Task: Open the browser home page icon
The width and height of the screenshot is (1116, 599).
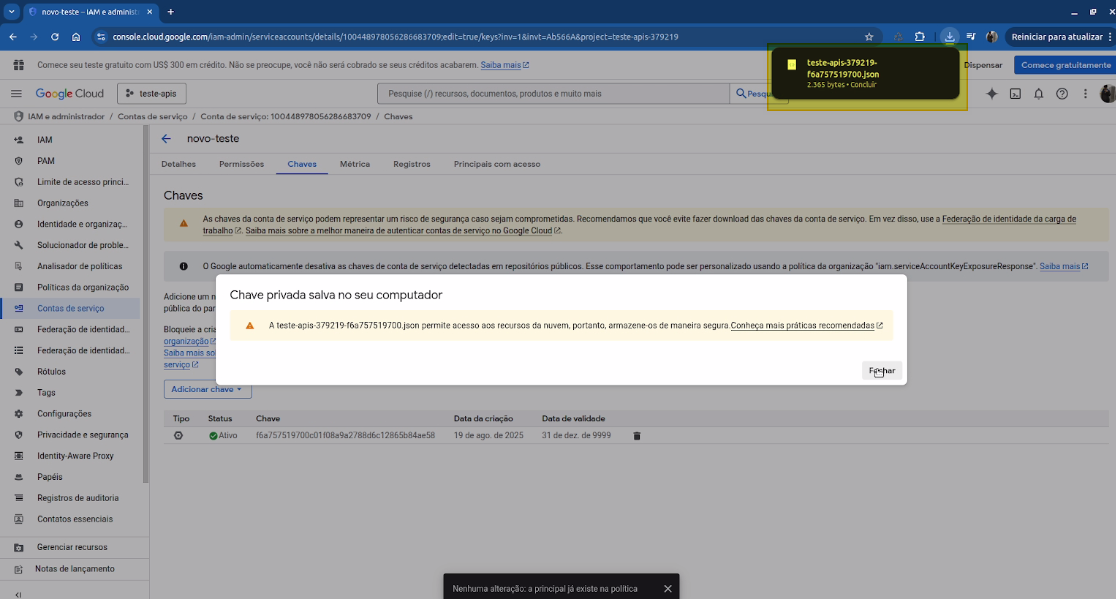Action: [76, 37]
